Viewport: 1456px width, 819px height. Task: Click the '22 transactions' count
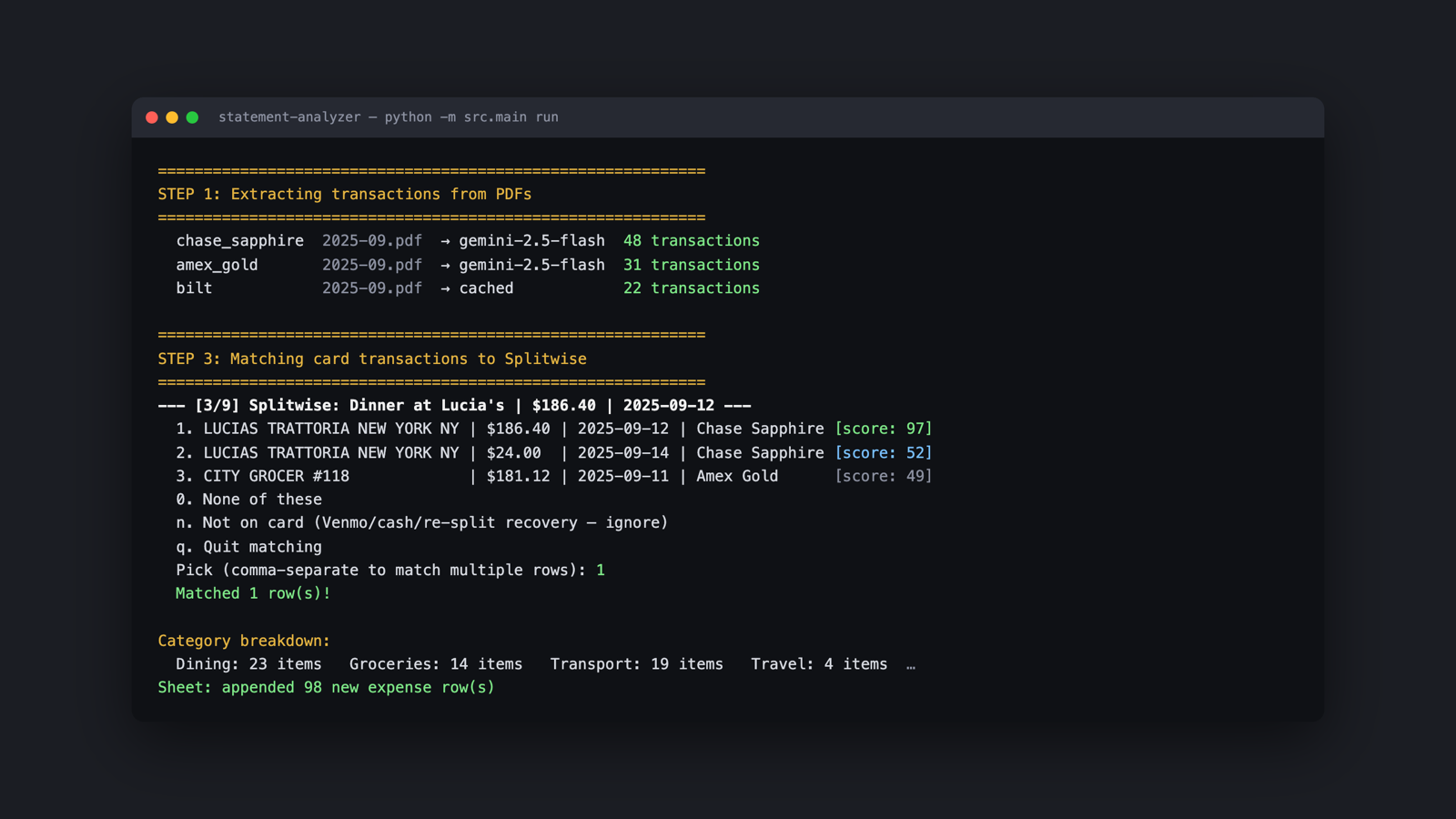click(692, 288)
